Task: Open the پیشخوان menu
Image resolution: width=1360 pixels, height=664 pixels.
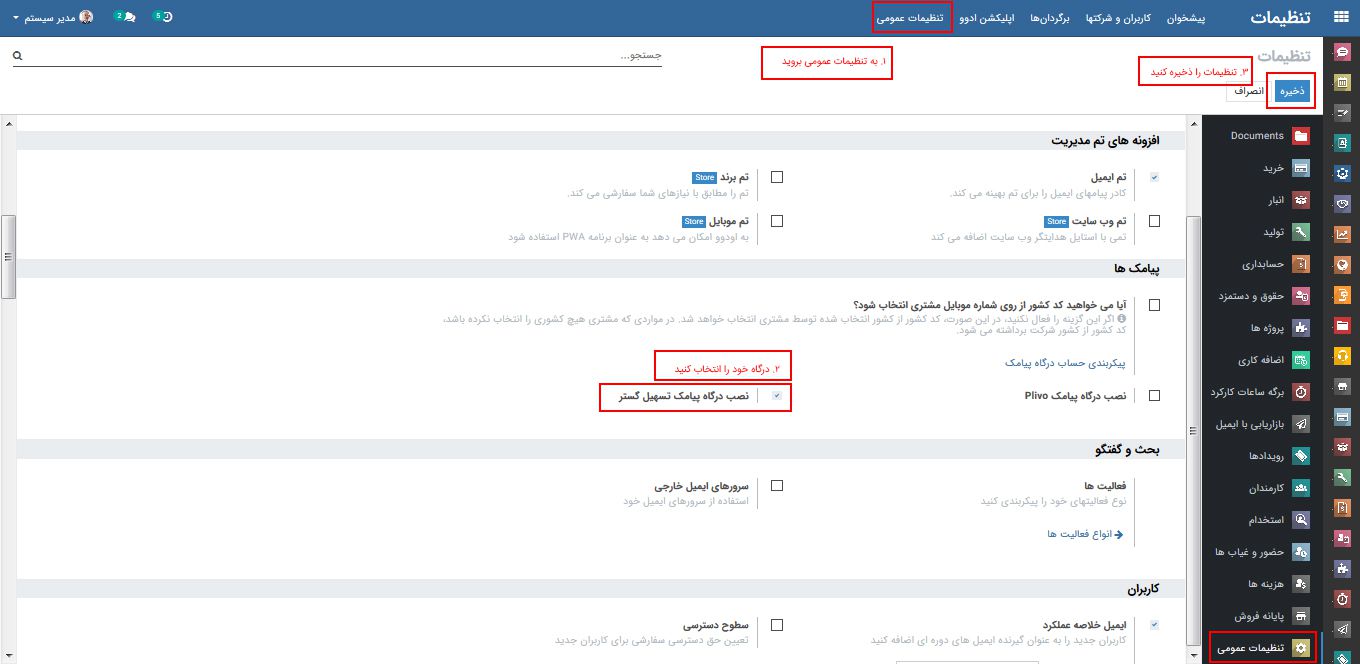Action: [x=1187, y=18]
